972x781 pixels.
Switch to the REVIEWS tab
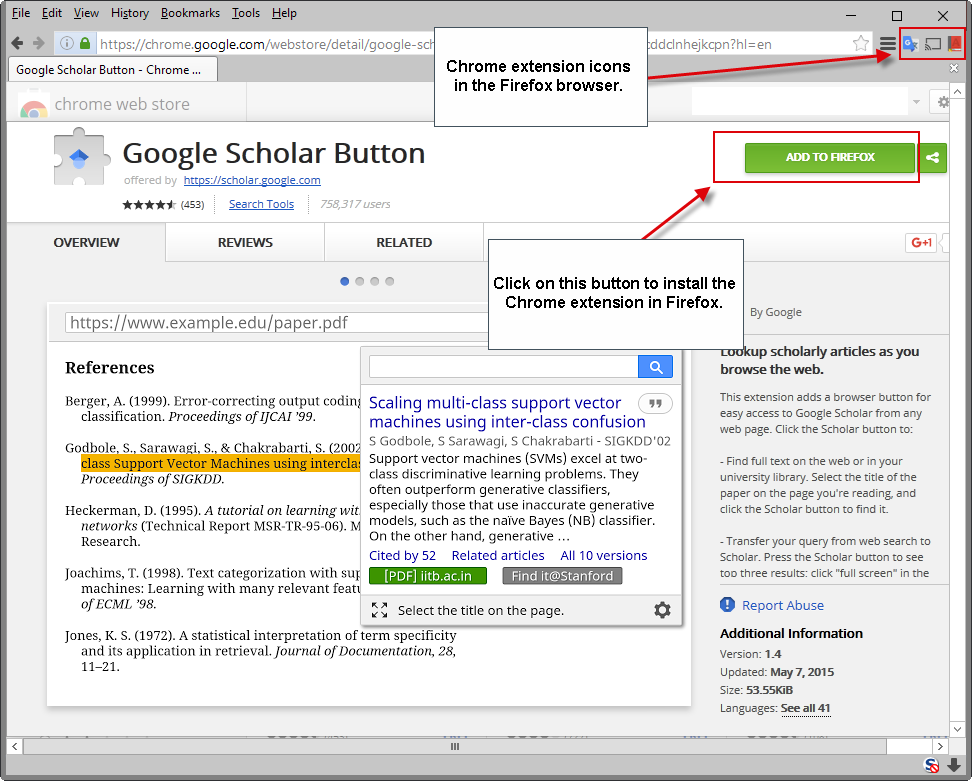(x=245, y=242)
